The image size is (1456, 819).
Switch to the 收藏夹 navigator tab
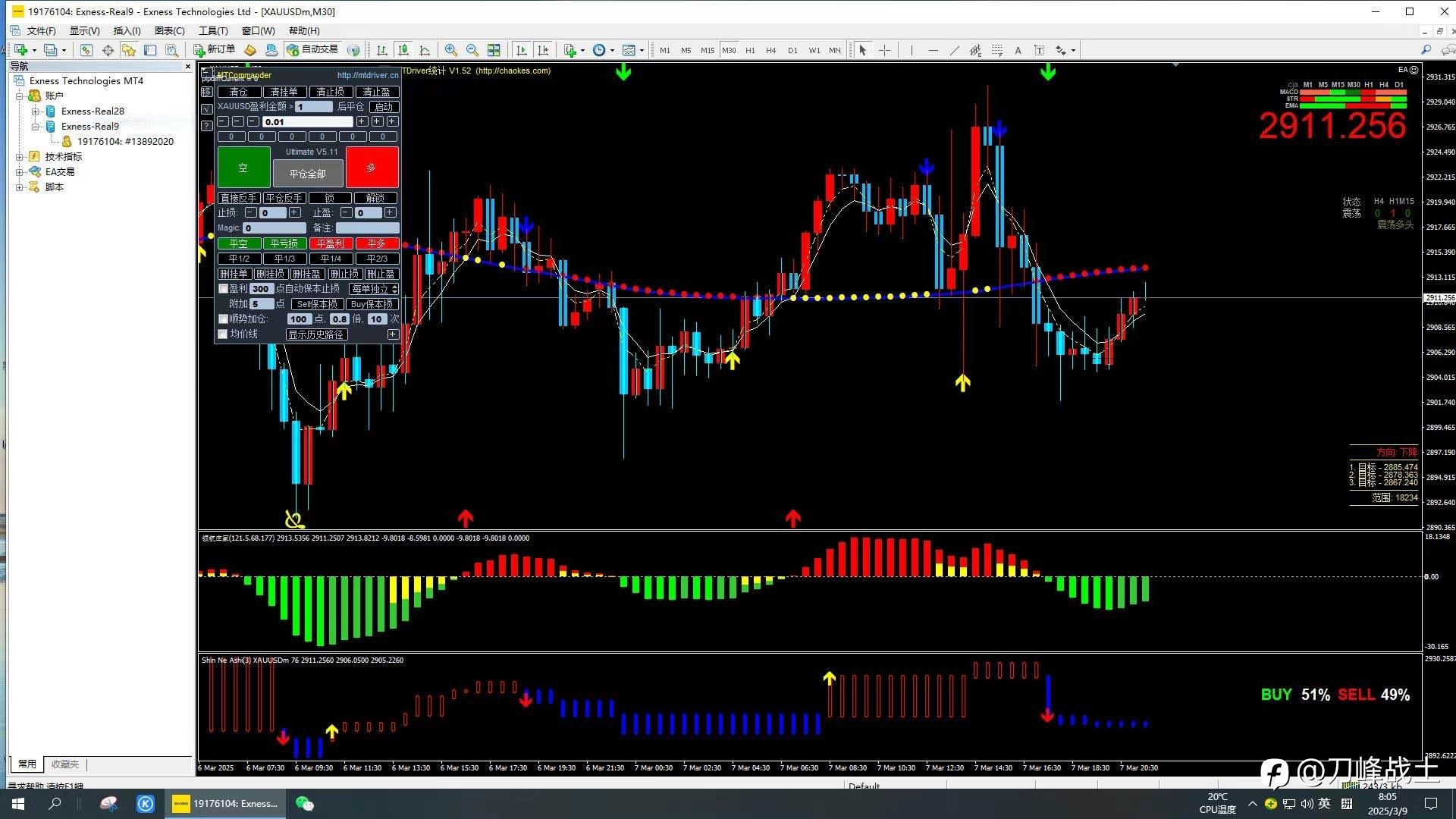64,764
